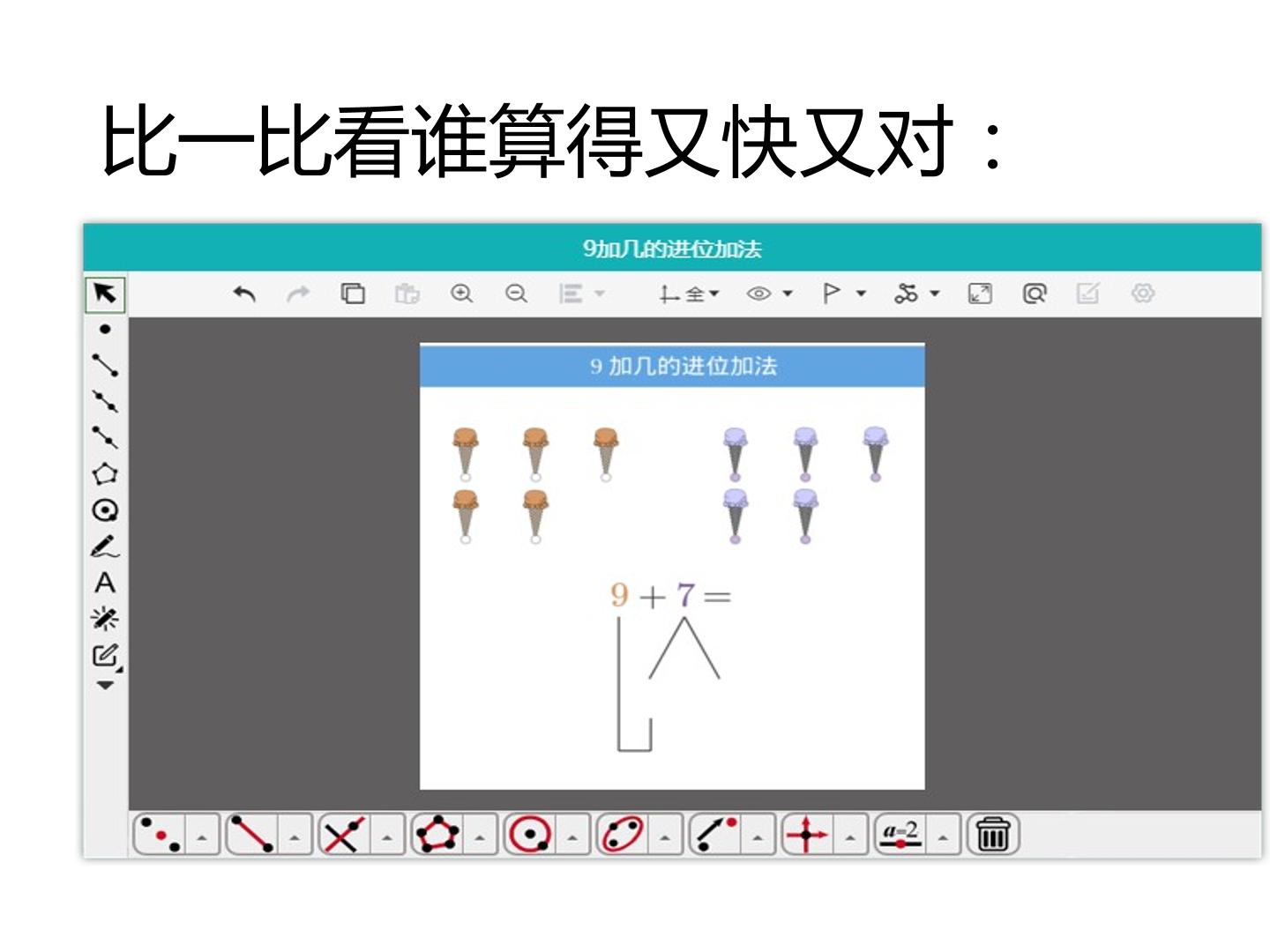Image resolution: width=1270 pixels, height=952 pixels.
Task: Select the two-endpoint segment tool in sidebar
Action: (x=105, y=365)
